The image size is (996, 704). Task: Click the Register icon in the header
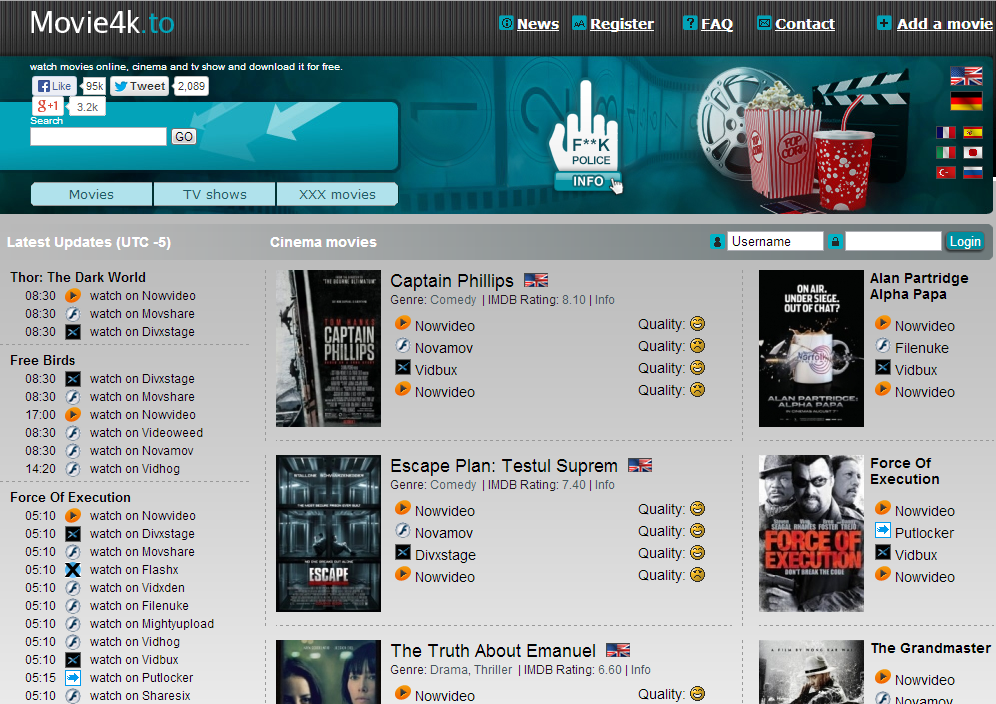click(x=579, y=24)
